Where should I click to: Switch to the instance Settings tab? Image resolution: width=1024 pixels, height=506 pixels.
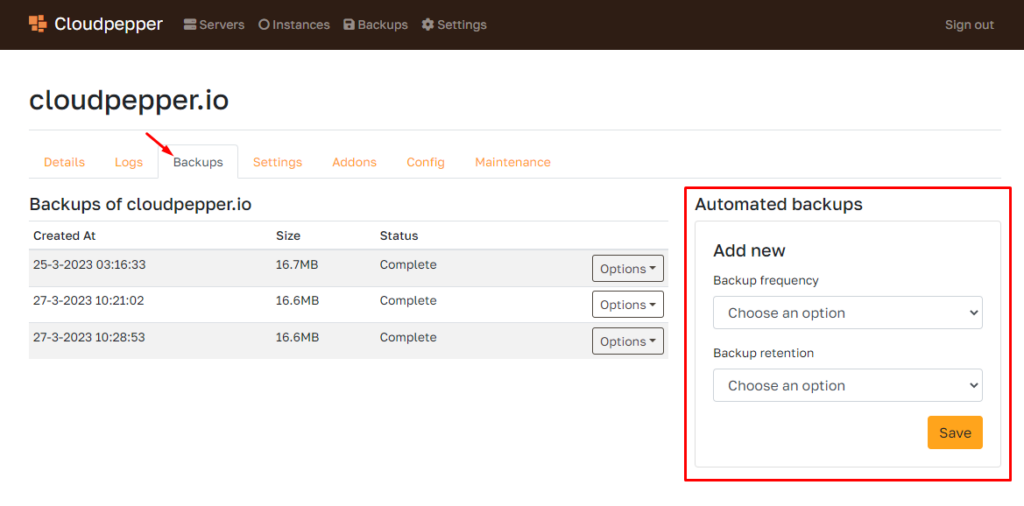click(277, 162)
